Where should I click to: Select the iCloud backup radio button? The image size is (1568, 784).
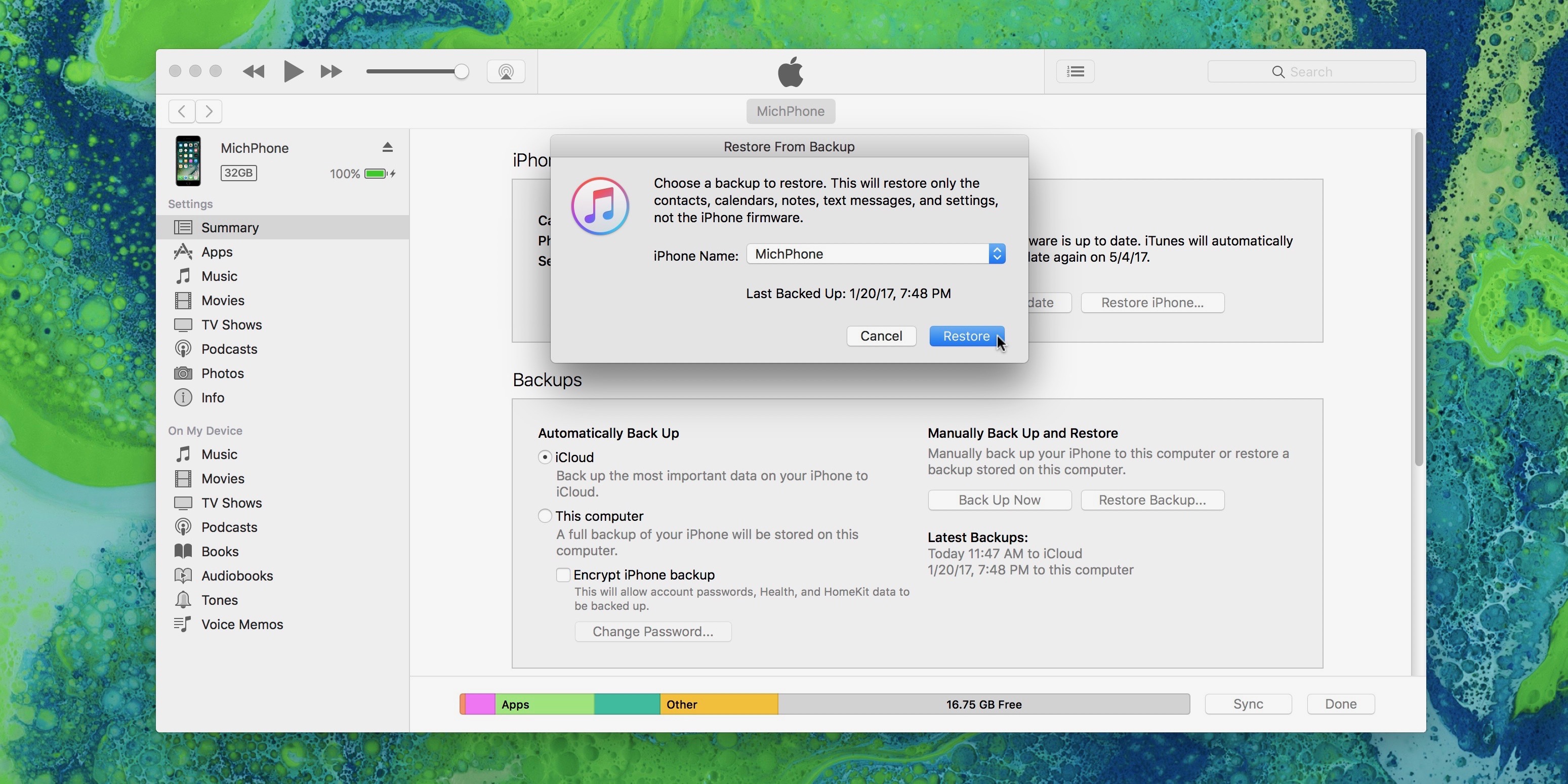(545, 457)
